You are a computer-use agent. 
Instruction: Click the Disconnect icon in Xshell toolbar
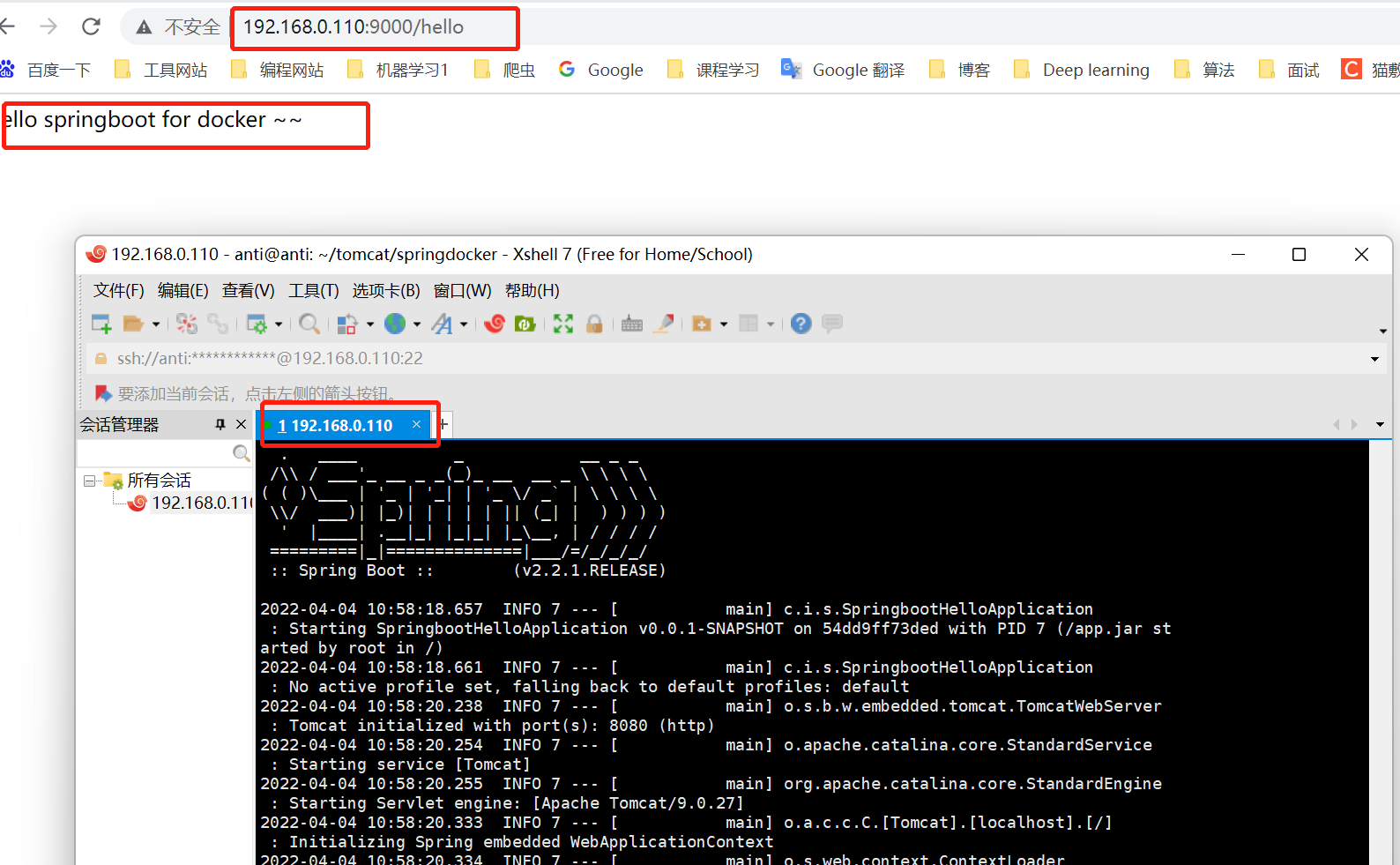187,324
